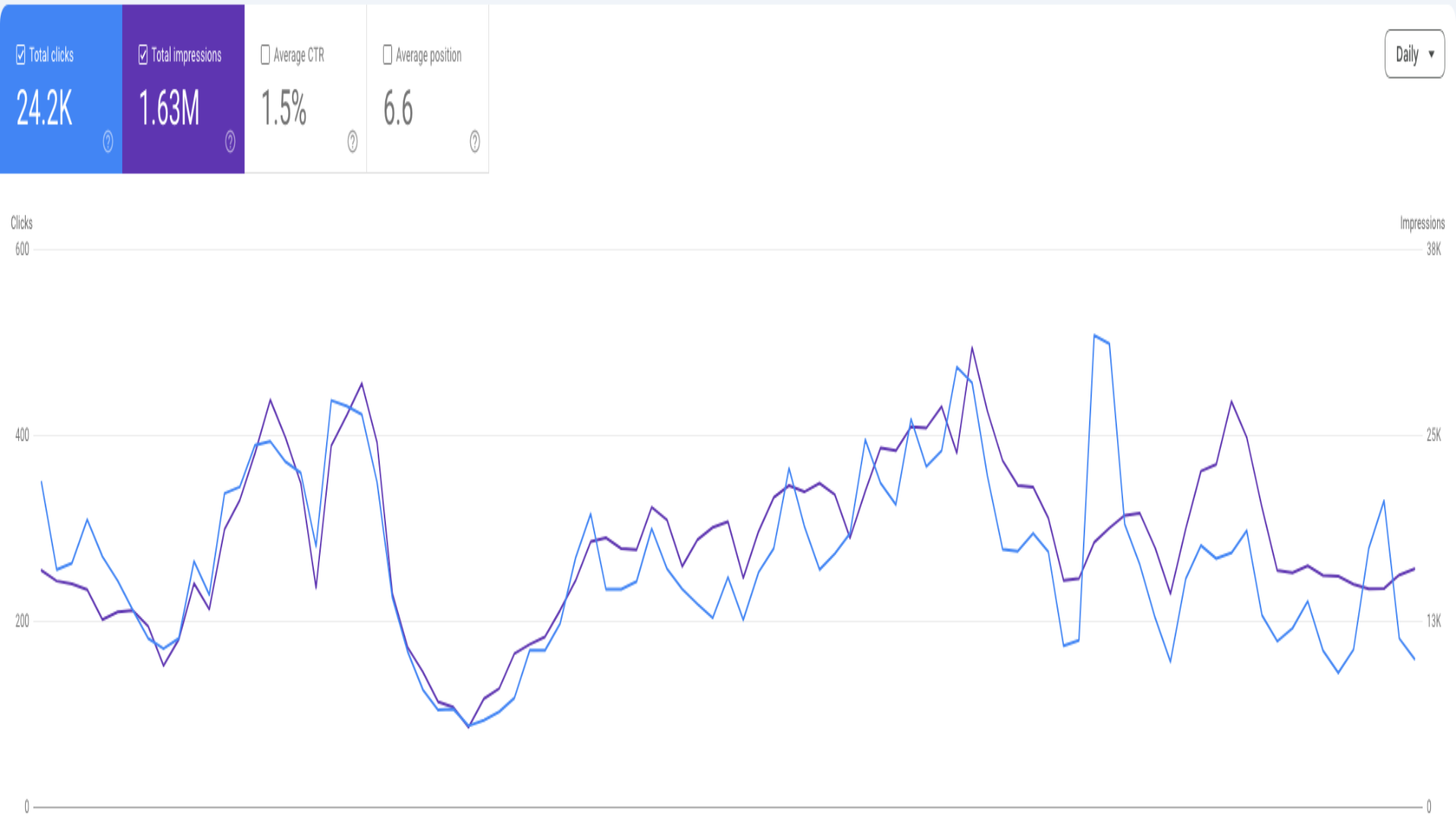1456x819 pixels.
Task: Click the arrow beside Daily
Action: coord(1432,55)
